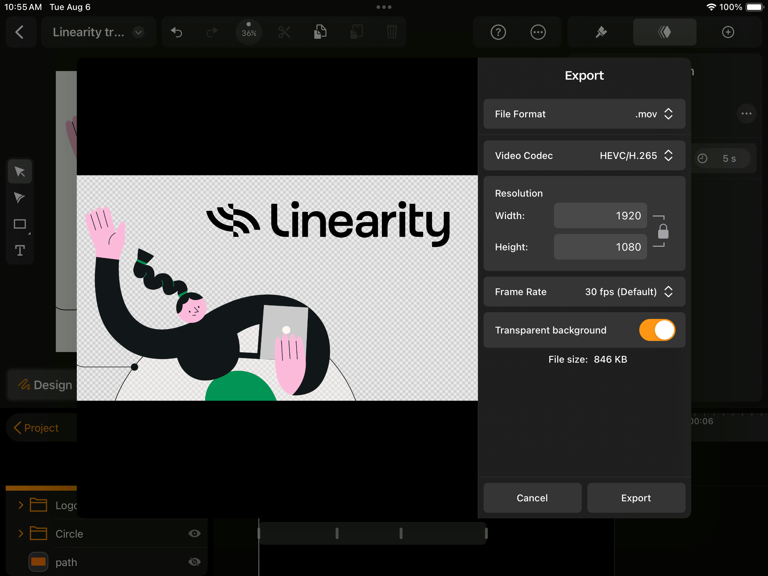Toggle visibility of the path layer
This screenshot has height=576, width=768.
(194, 562)
